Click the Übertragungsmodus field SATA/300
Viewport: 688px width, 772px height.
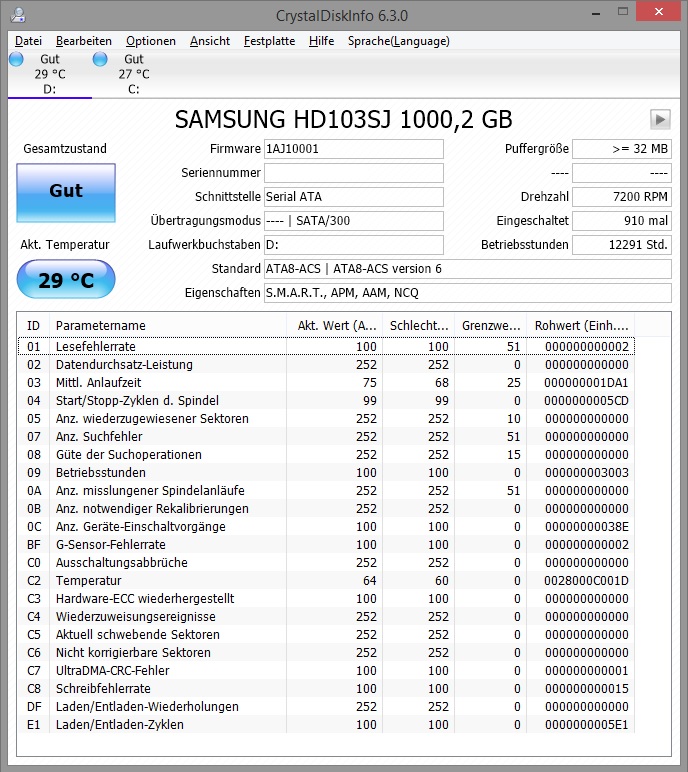354,221
